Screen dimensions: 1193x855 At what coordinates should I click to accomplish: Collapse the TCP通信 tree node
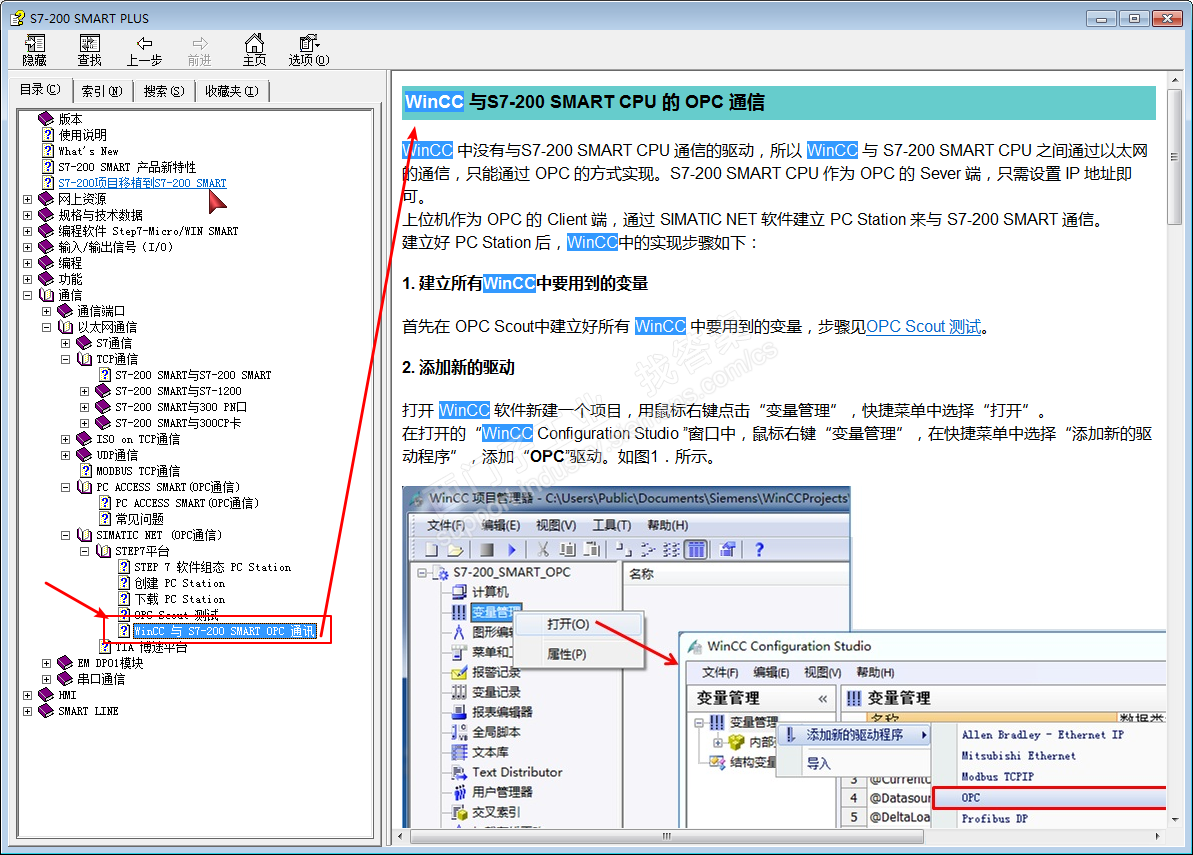pyautogui.click(x=65, y=359)
